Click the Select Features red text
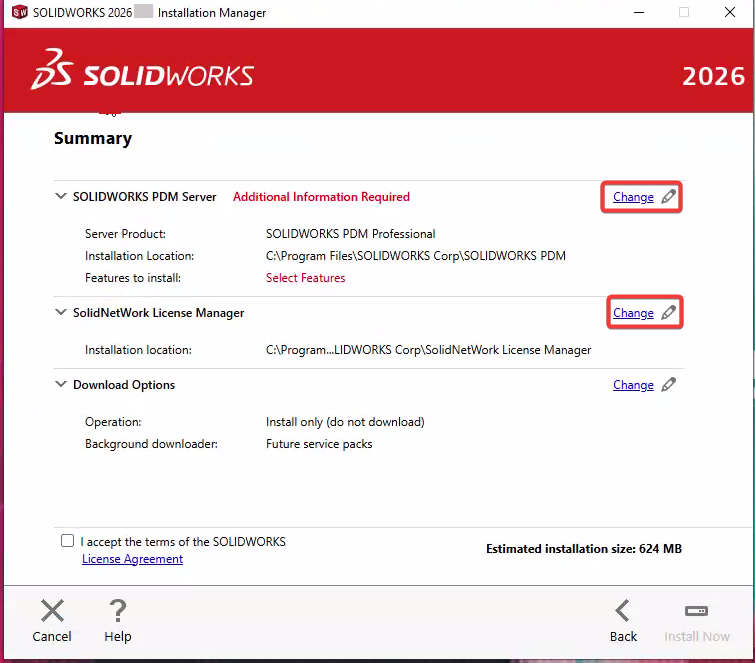The height and width of the screenshot is (663, 755). 305,278
